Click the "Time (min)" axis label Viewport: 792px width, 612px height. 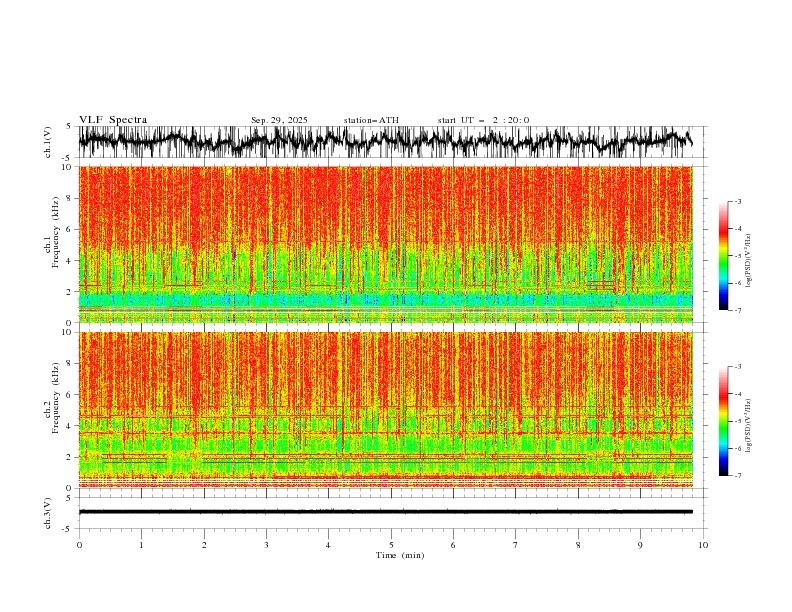[x=400, y=555]
